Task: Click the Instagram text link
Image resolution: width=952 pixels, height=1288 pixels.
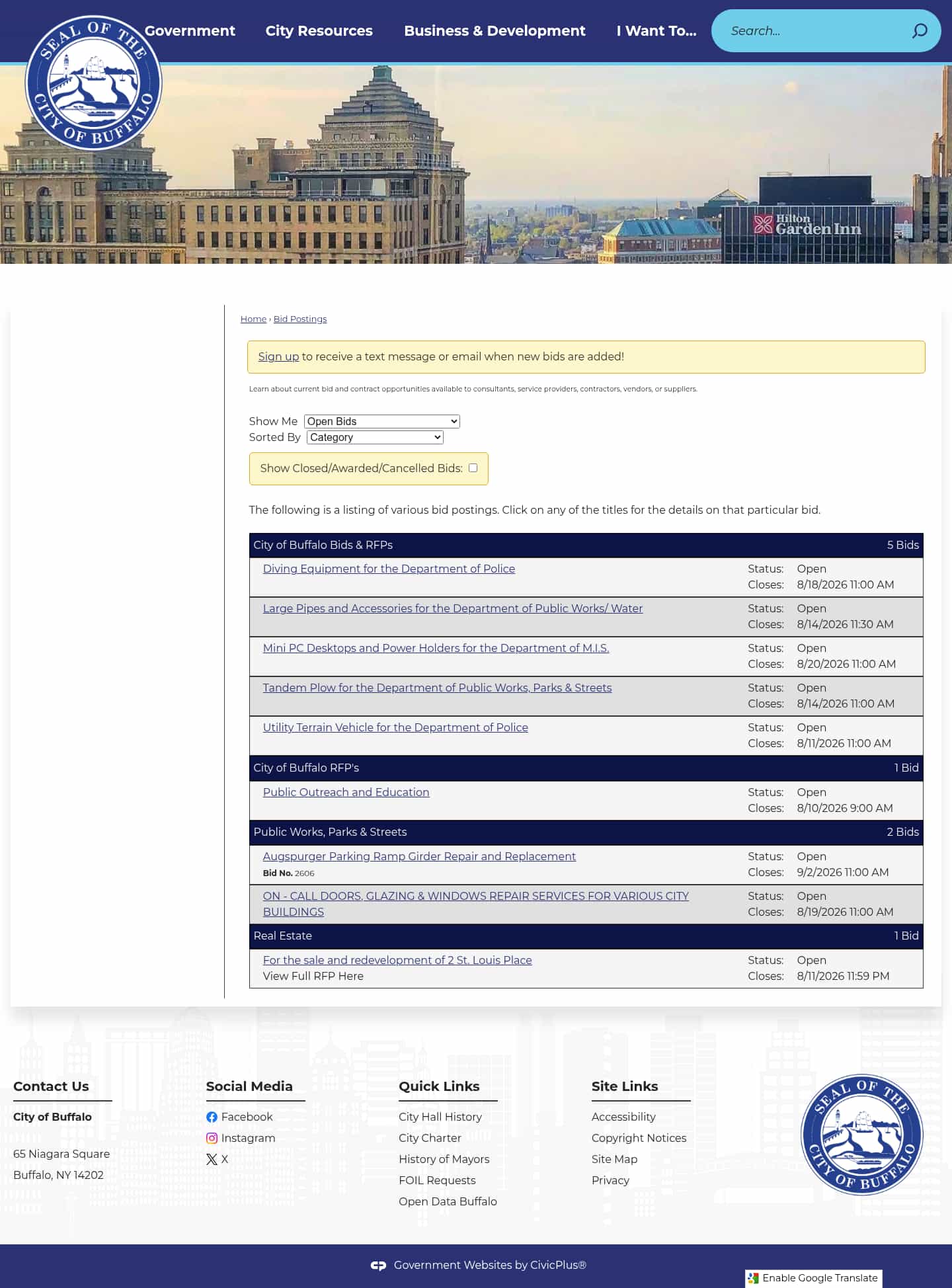Action: click(248, 1138)
